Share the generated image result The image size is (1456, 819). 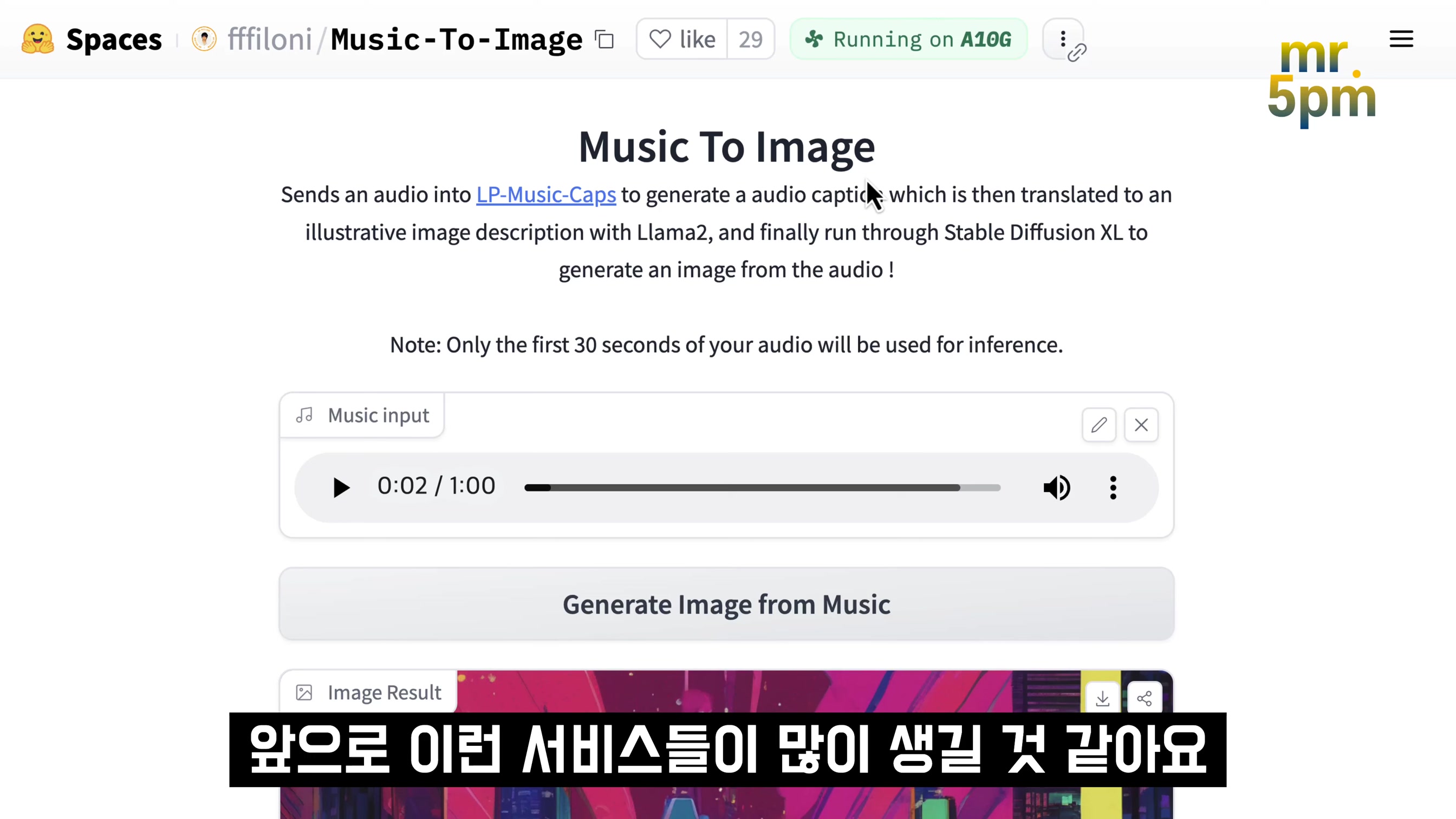click(x=1145, y=699)
